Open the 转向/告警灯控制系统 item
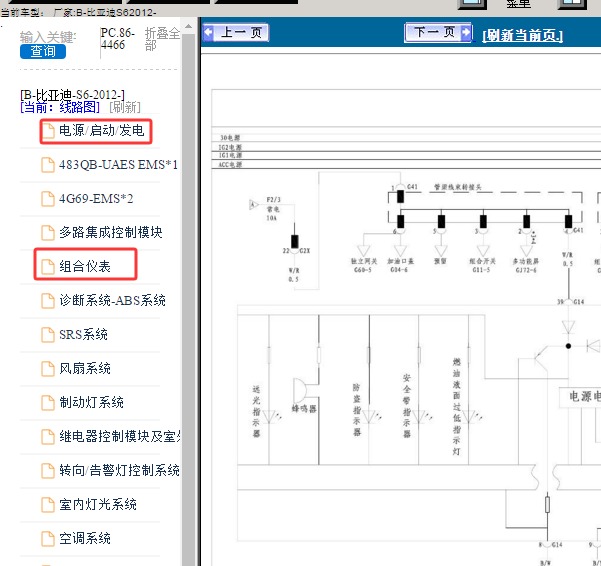The height and width of the screenshot is (566, 601). tap(119, 470)
